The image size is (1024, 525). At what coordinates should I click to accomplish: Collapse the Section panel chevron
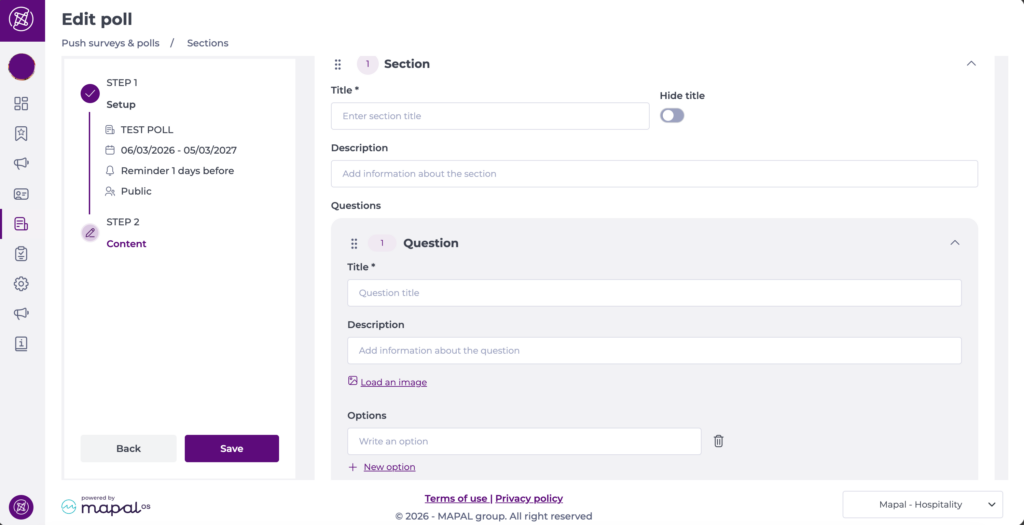tap(970, 64)
